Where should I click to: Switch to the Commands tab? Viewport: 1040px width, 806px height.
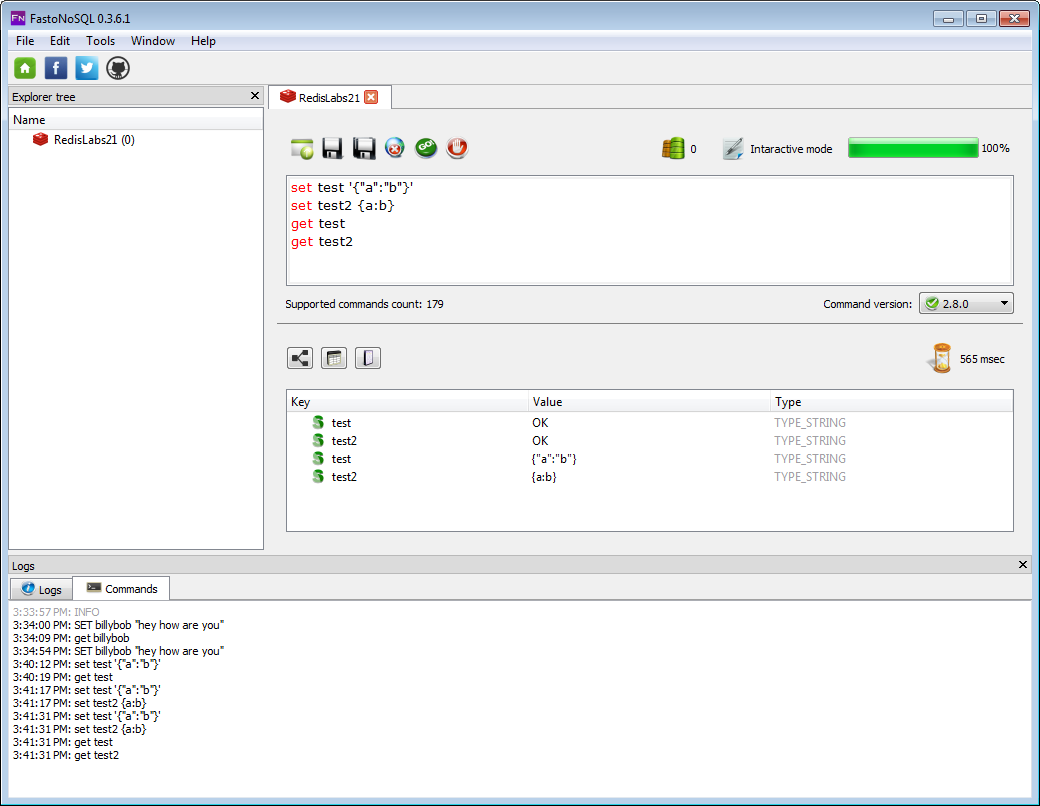pos(121,588)
